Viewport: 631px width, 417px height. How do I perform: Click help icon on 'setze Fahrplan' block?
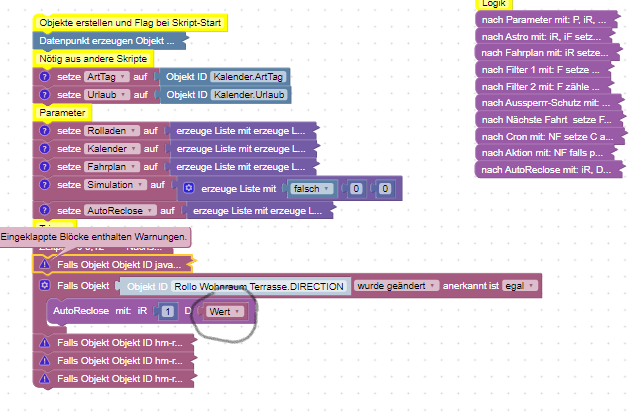point(45,167)
